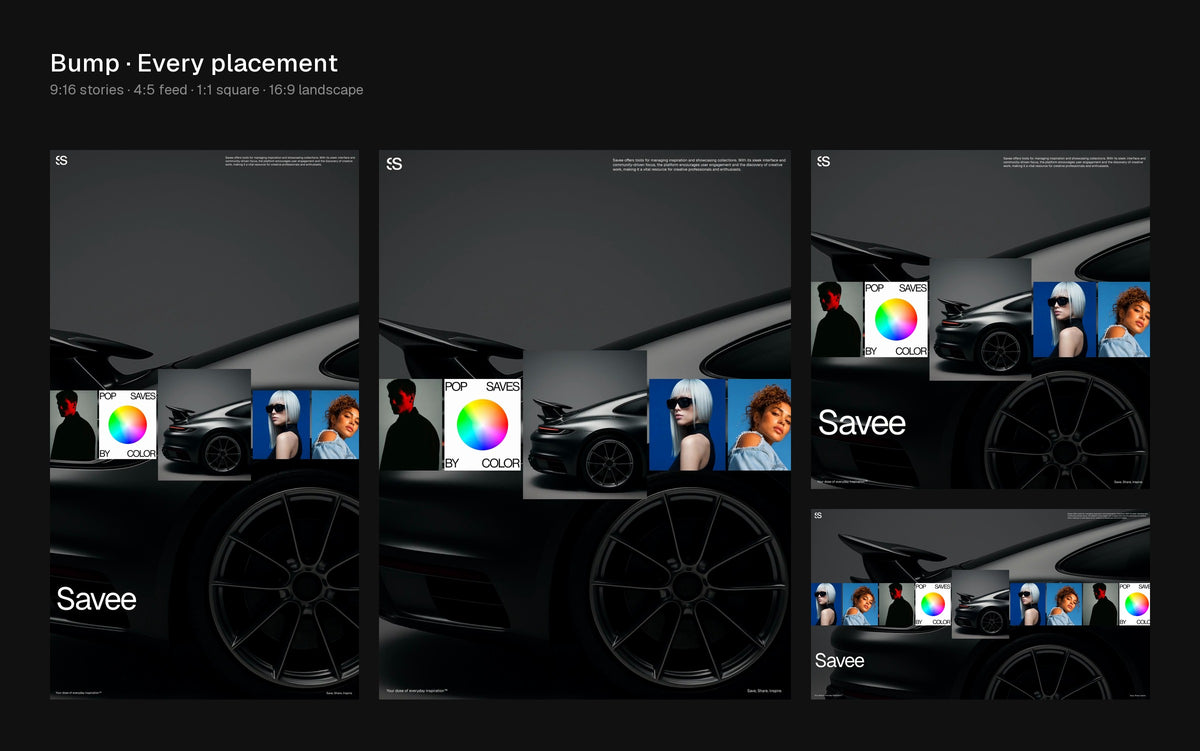1200x751 pixels.
Task: Select description paragraph atop 9:16 stories layout
Action: pyautogui.click(x=290, y=162)
